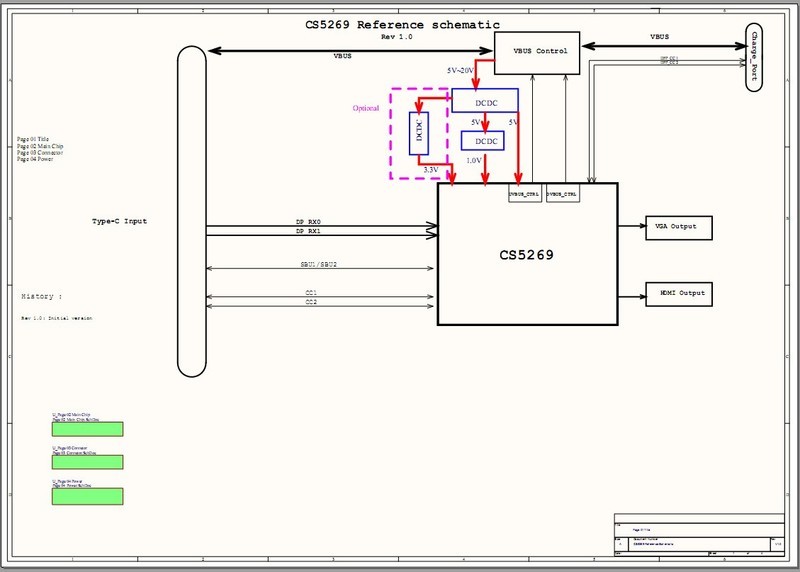This screenshot has height=572, width=800.
Task: Click the tall Type-C Input connector shape
Action: [190, 210]
